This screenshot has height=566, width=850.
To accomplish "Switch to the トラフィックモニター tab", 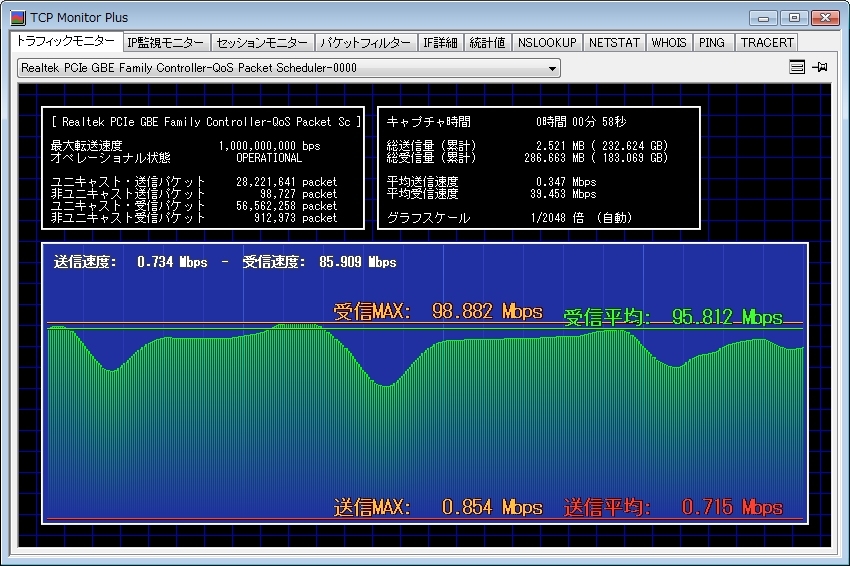I will coord(66,42).
